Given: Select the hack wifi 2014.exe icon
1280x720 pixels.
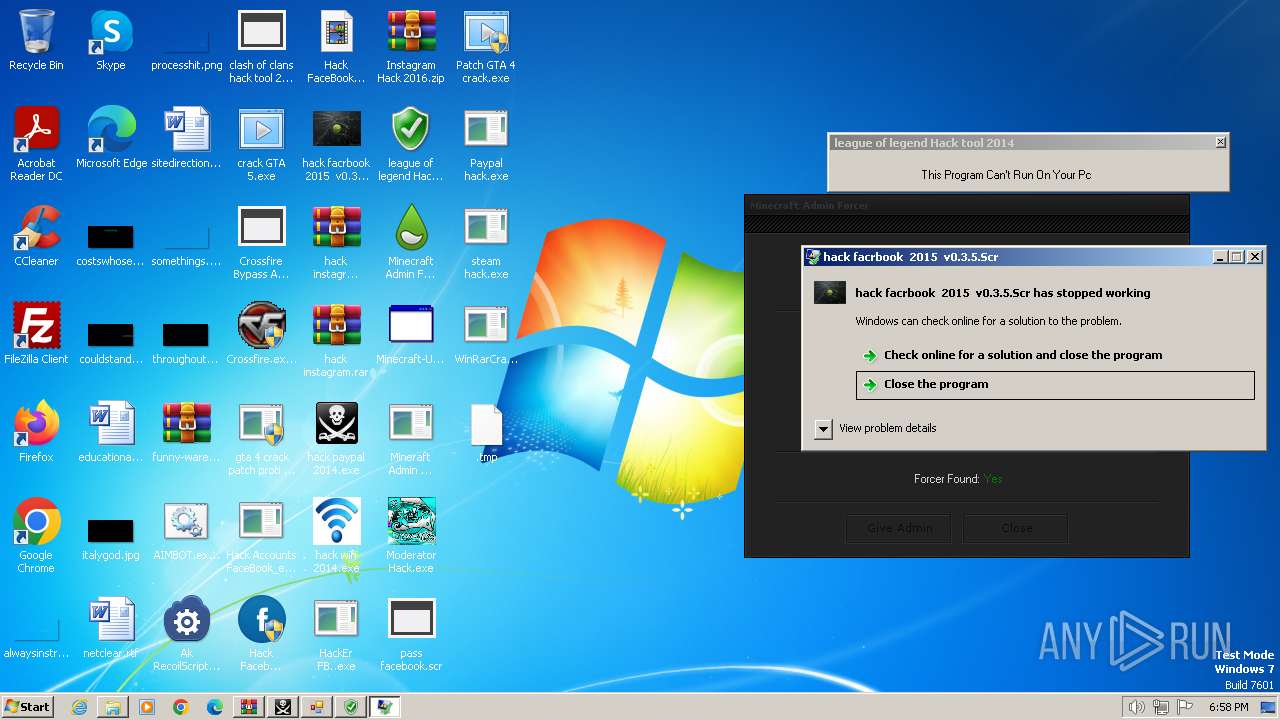Looking at the screenshot, I should 336,536.
